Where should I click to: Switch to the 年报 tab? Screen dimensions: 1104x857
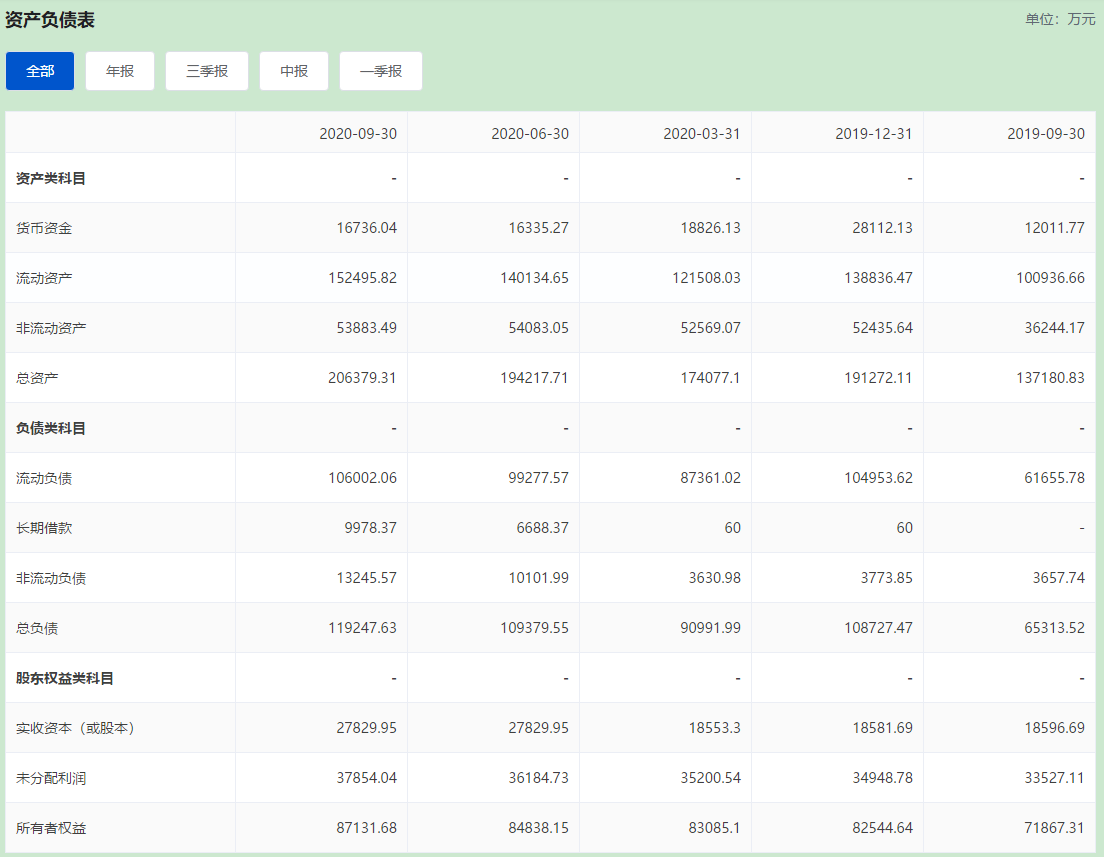120,71
